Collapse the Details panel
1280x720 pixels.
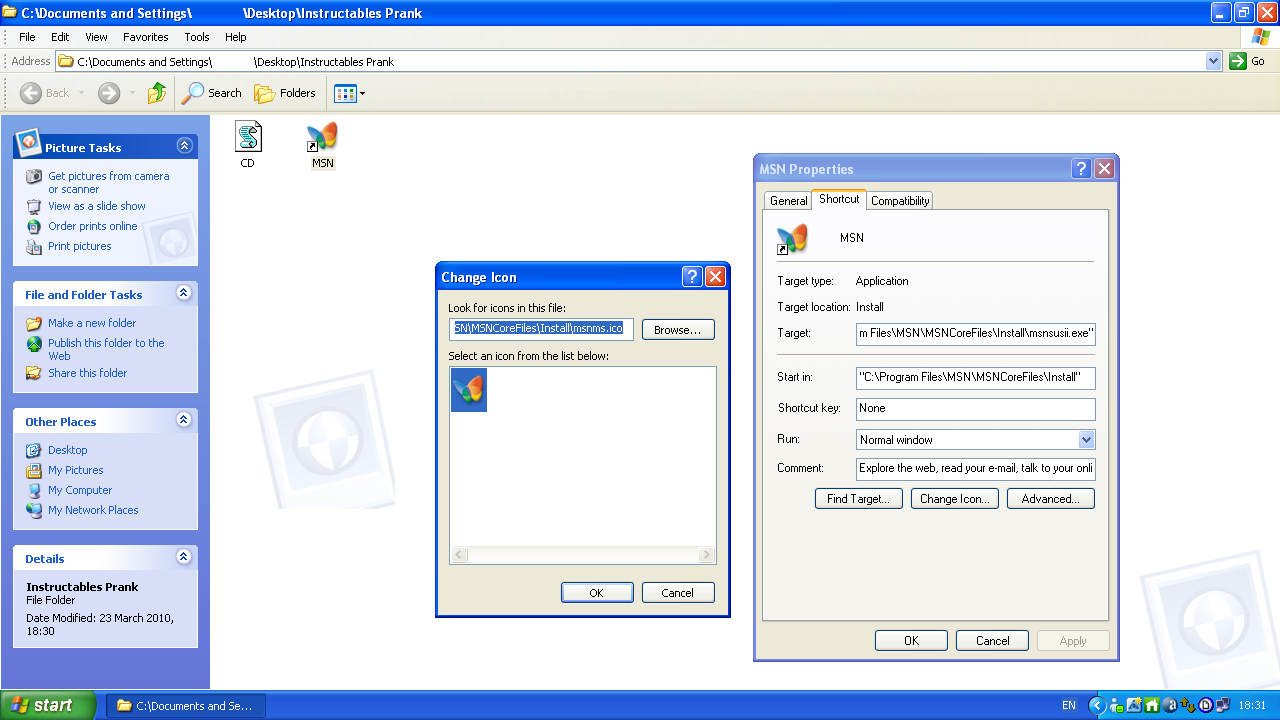pyautogui.click(x=184, y=557)
